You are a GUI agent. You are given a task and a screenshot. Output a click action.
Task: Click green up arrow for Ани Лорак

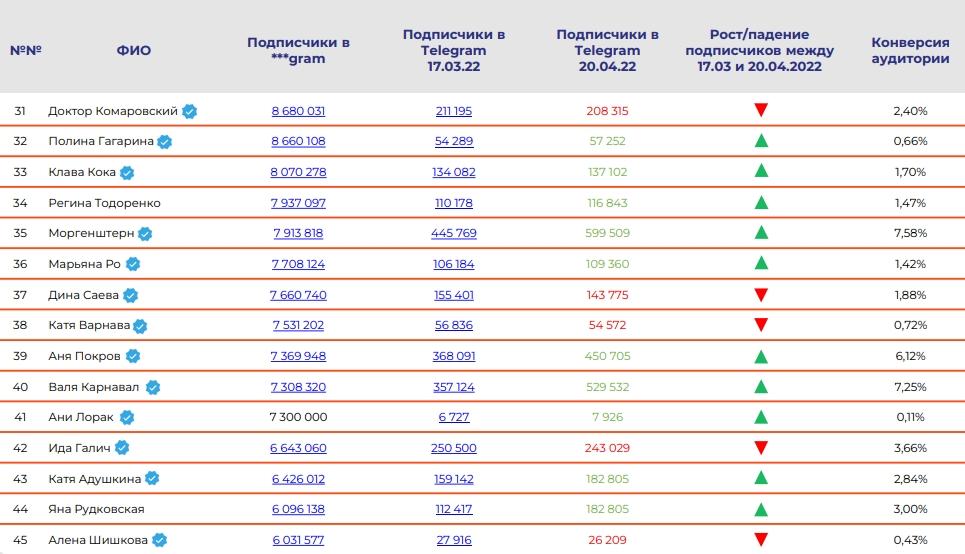pos(761,417)
